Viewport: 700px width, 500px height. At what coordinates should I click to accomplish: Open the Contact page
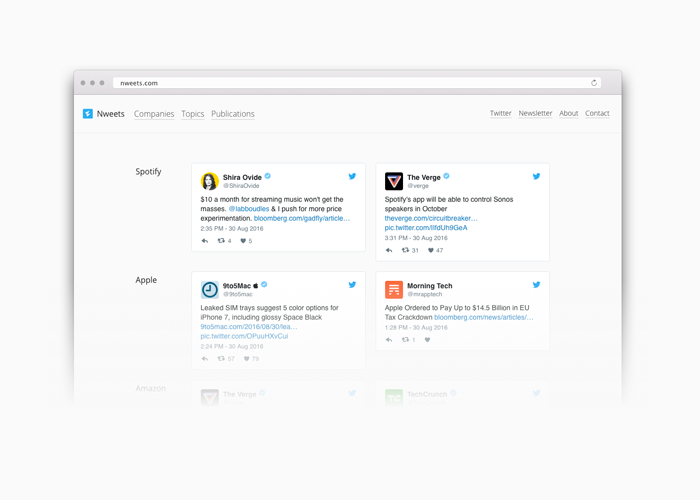(x=597, y=113)
